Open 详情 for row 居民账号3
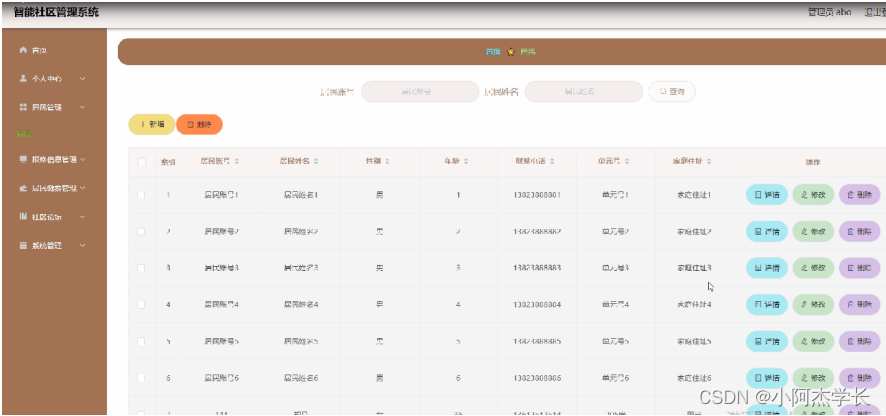This screenshot has height=416, width=886. tap(767, 268)
